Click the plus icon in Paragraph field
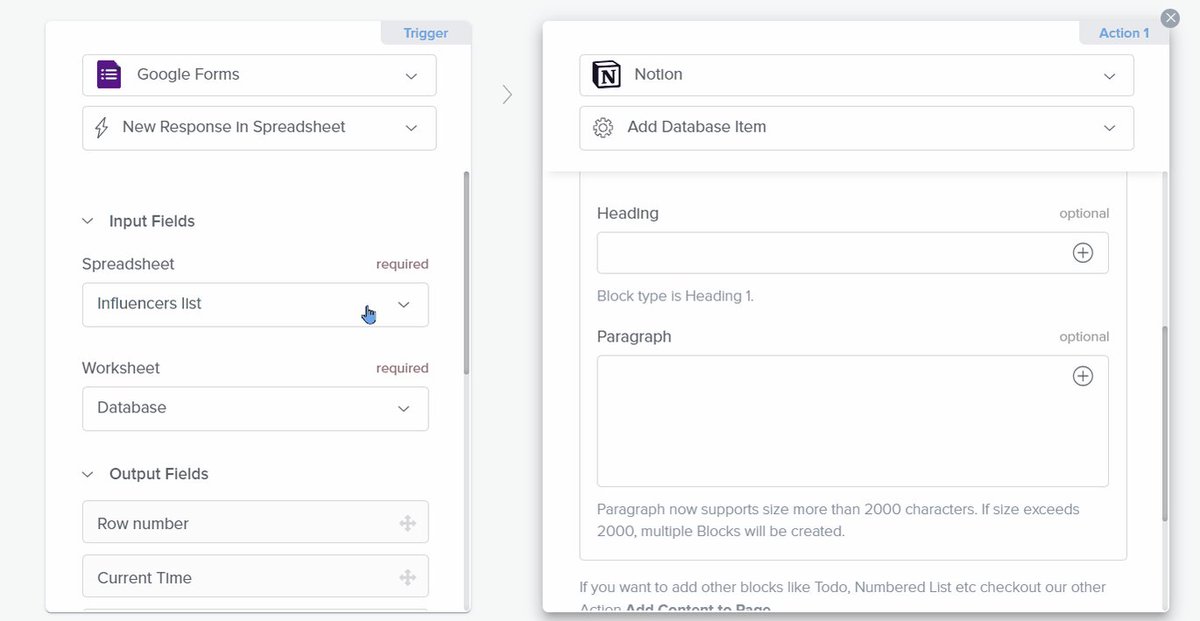The height and width of the screenshot is (621, 1200). (x=1082, y=376)
